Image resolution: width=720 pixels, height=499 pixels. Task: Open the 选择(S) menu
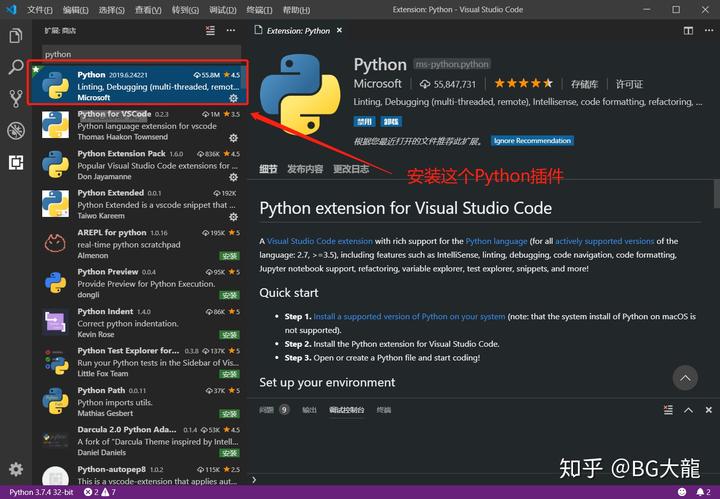(x=112, y=10)
